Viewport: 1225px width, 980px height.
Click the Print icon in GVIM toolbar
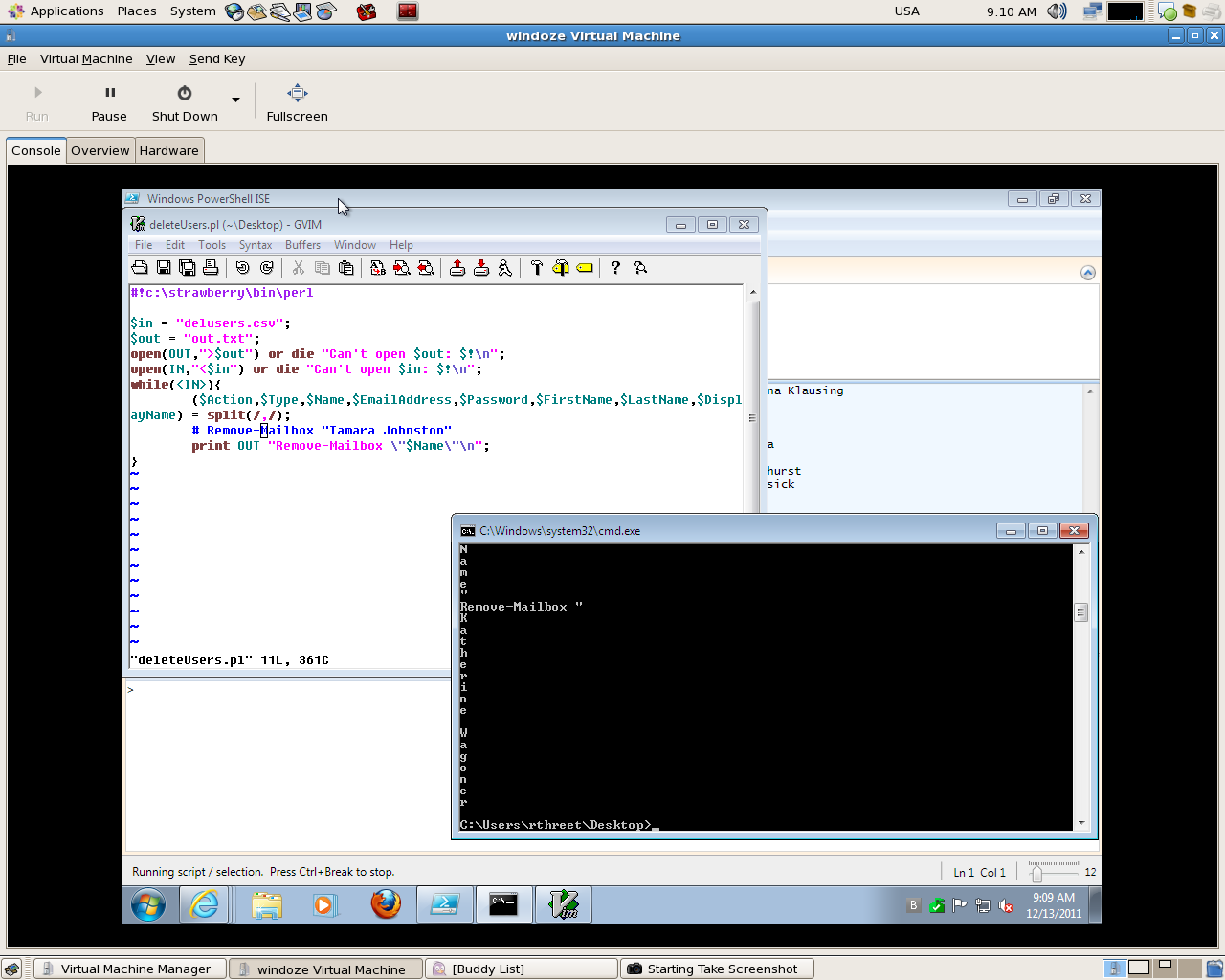tap(211, 268)
